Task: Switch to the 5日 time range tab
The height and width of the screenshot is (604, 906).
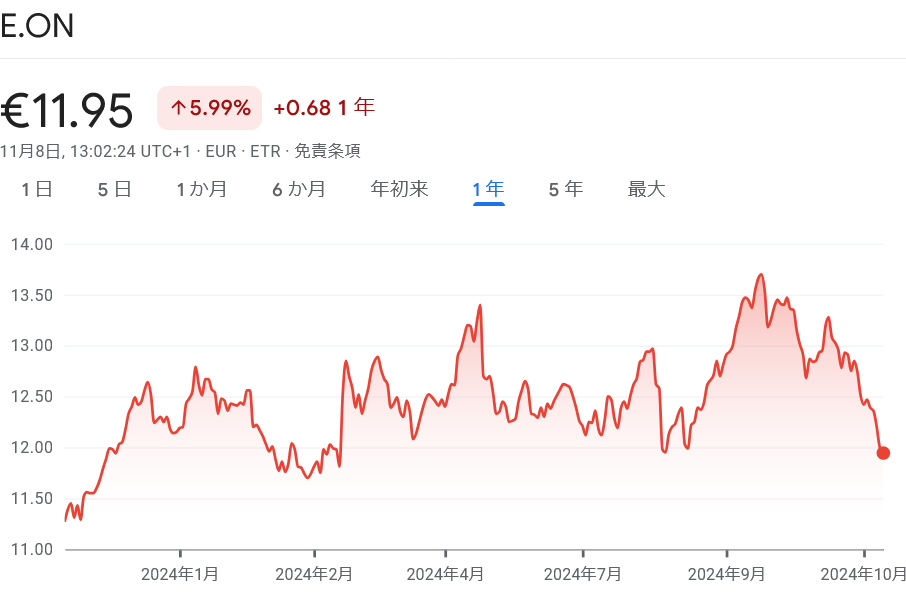Action: [x=113, y=188]
